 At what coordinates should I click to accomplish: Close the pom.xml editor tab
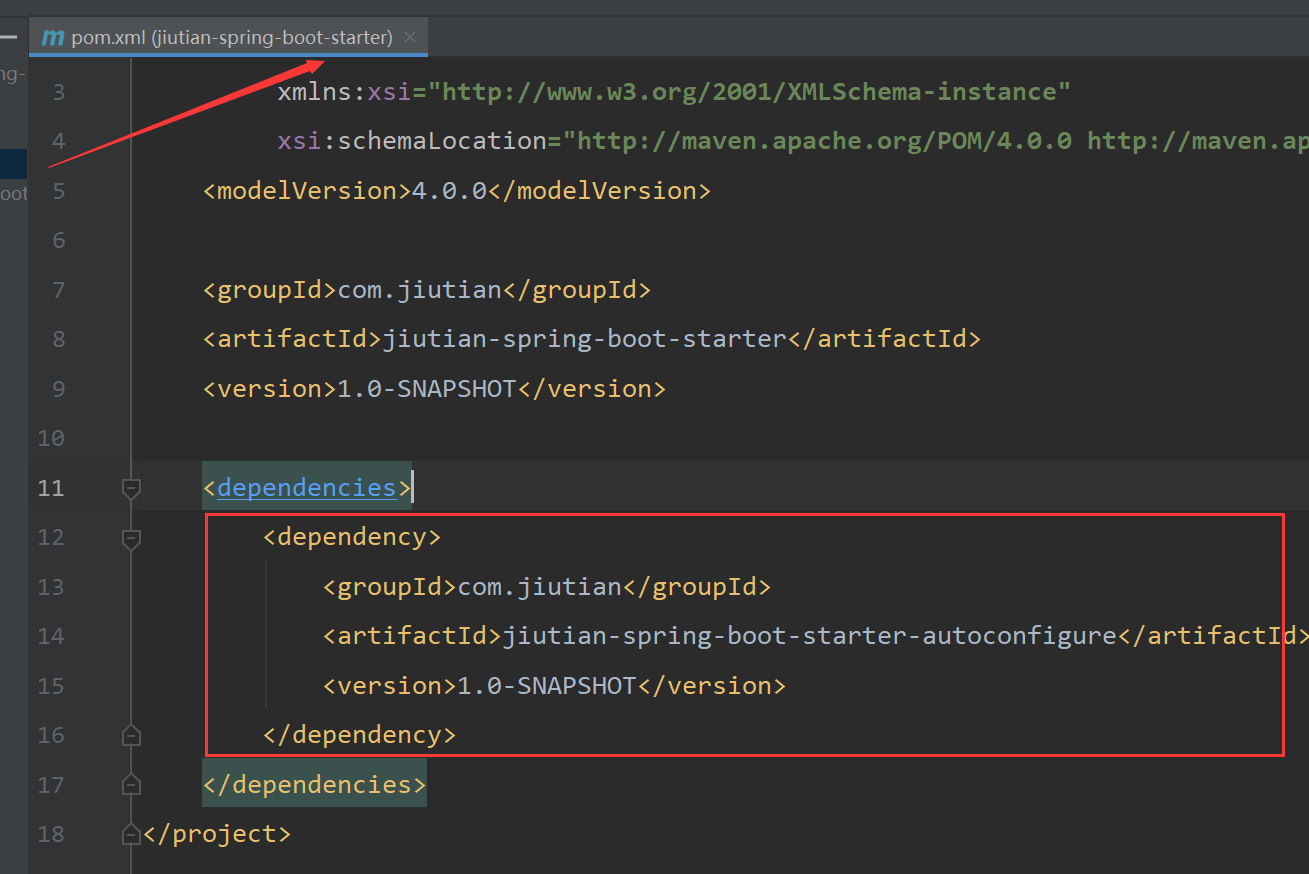click(410, 37)
